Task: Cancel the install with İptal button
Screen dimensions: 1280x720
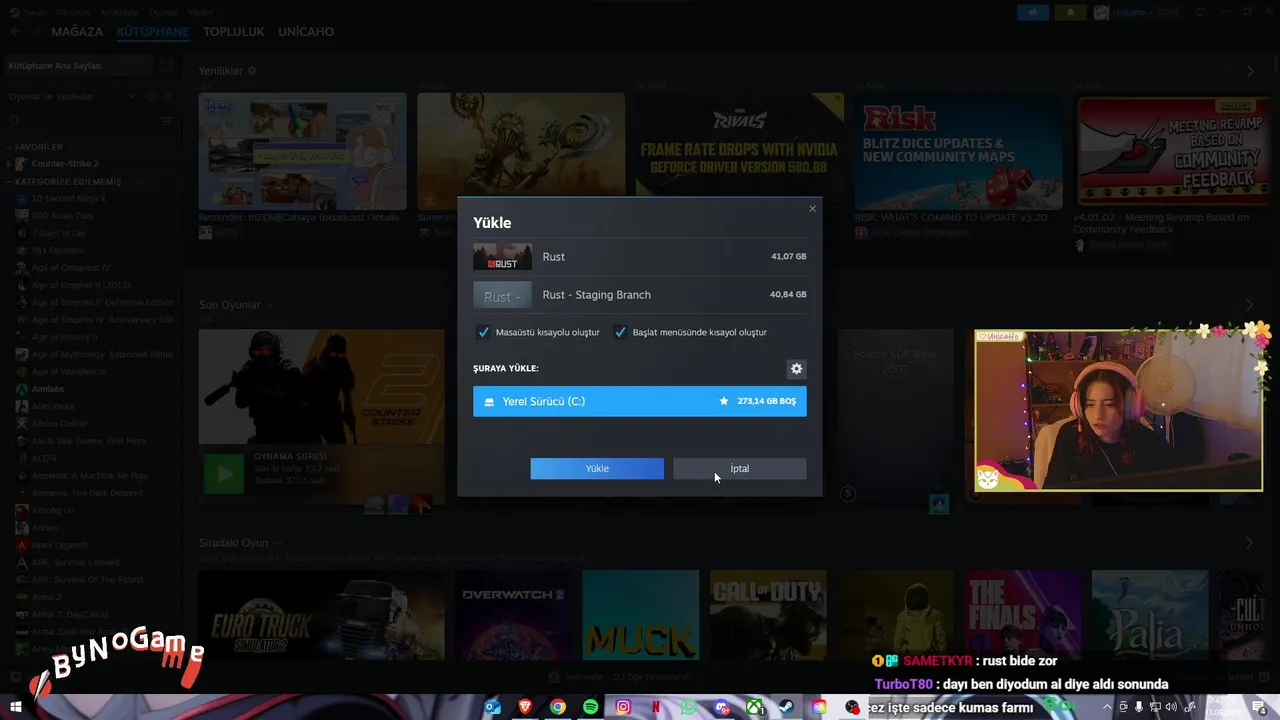Action: coord(740,468)
